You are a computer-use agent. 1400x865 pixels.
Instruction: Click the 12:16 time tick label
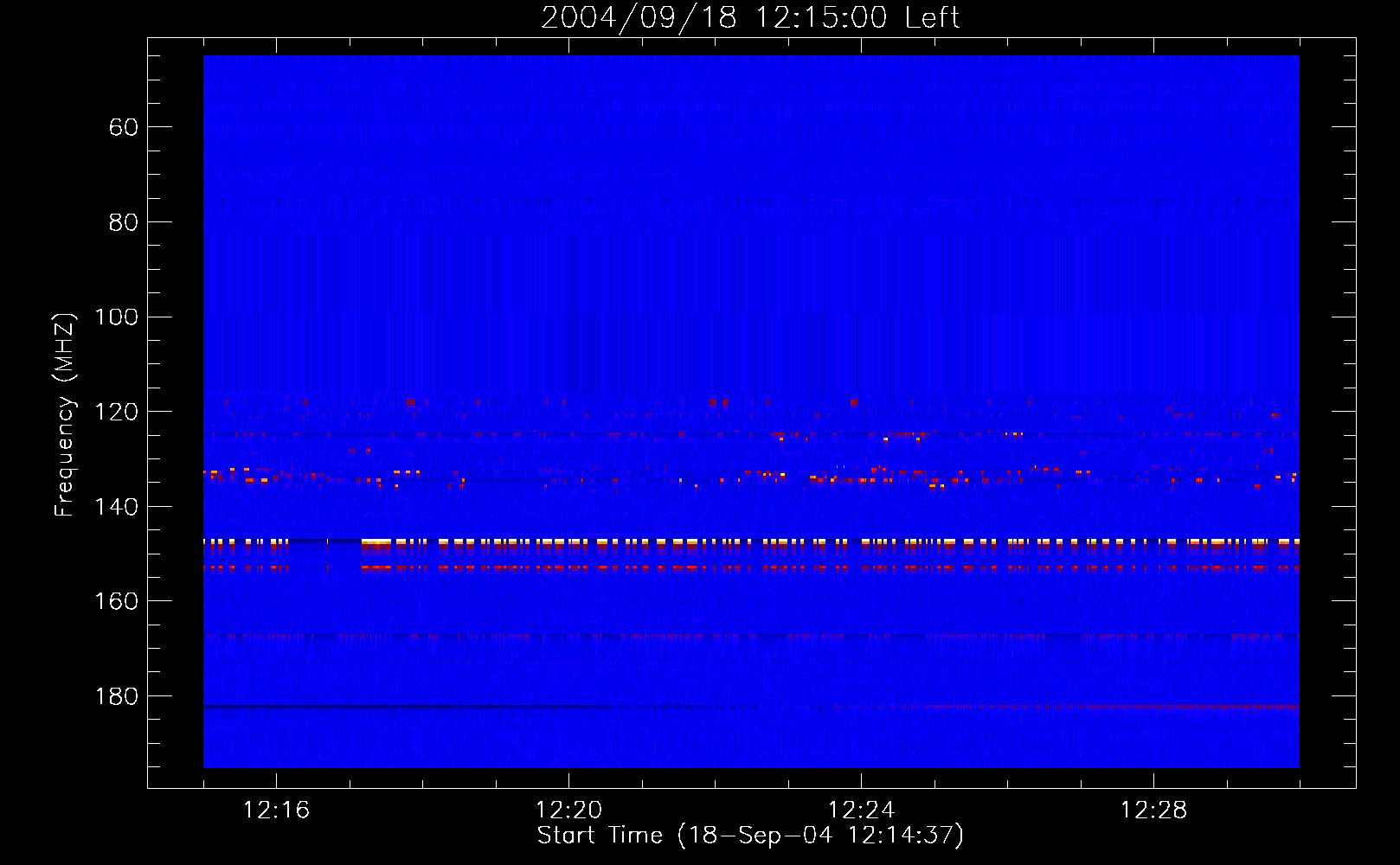click(x=276, y=811)
